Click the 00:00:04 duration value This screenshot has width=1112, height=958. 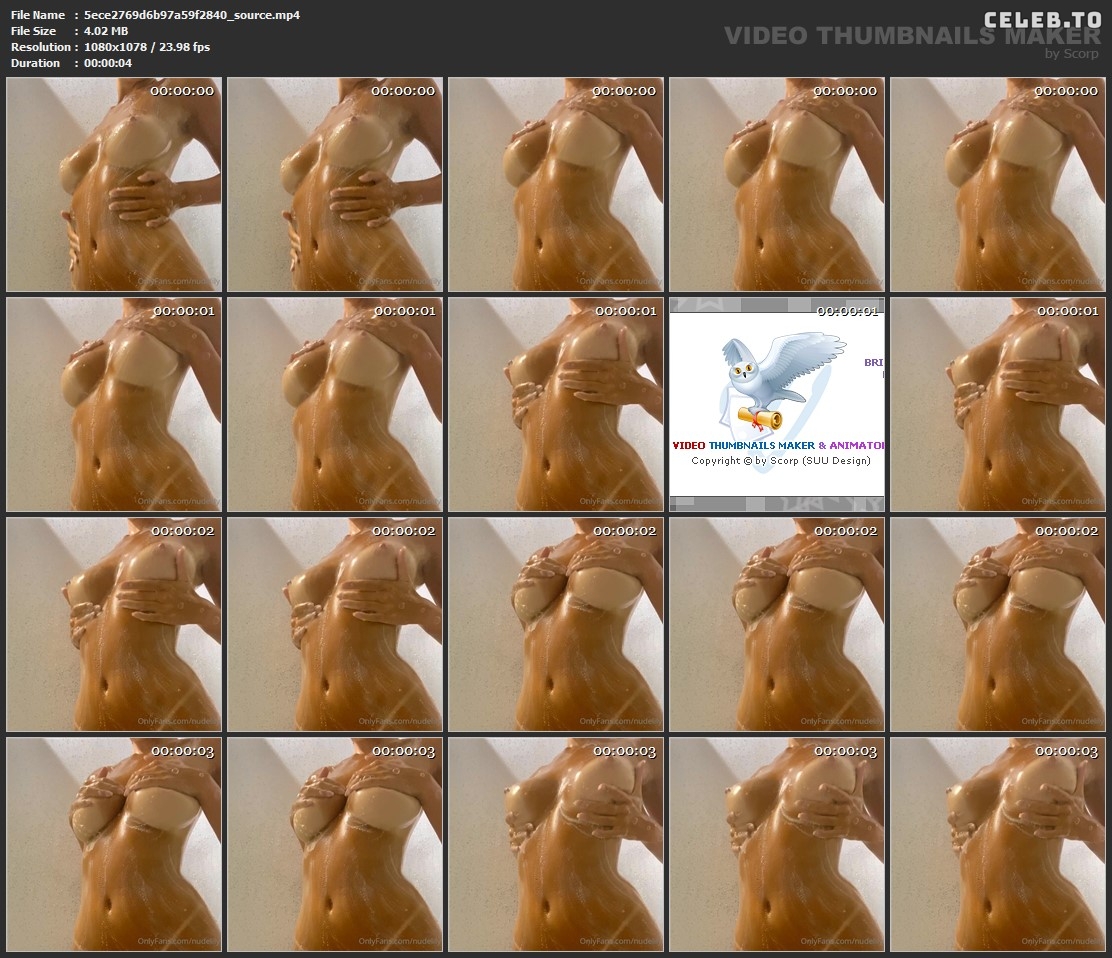click(x=108, y=63)
